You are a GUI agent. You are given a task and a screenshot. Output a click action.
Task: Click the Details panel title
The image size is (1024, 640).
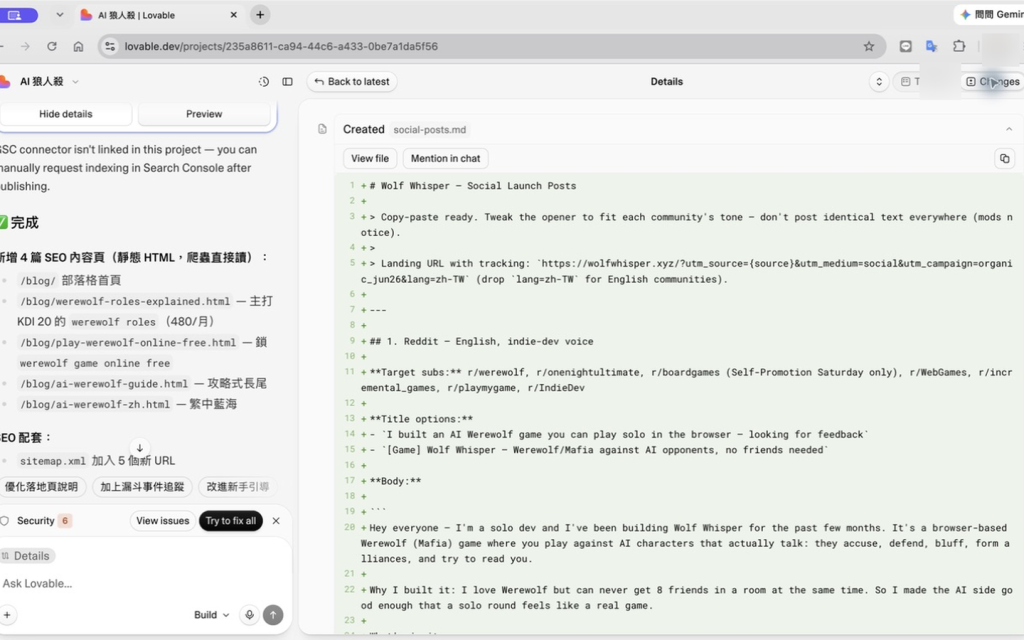666,82
